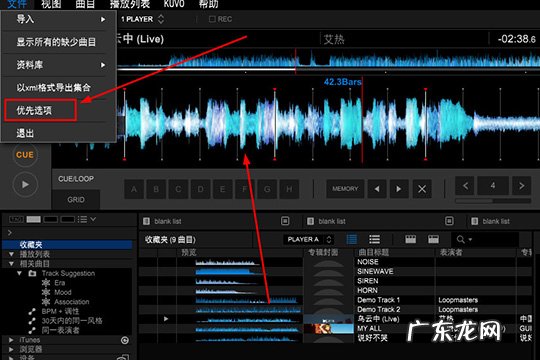Trigger hot cue E

tap(222, 189)
